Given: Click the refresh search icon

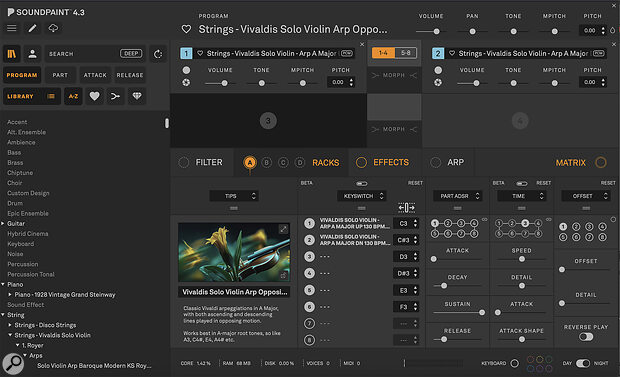Looking at the screenshot, I should point(158,54).
